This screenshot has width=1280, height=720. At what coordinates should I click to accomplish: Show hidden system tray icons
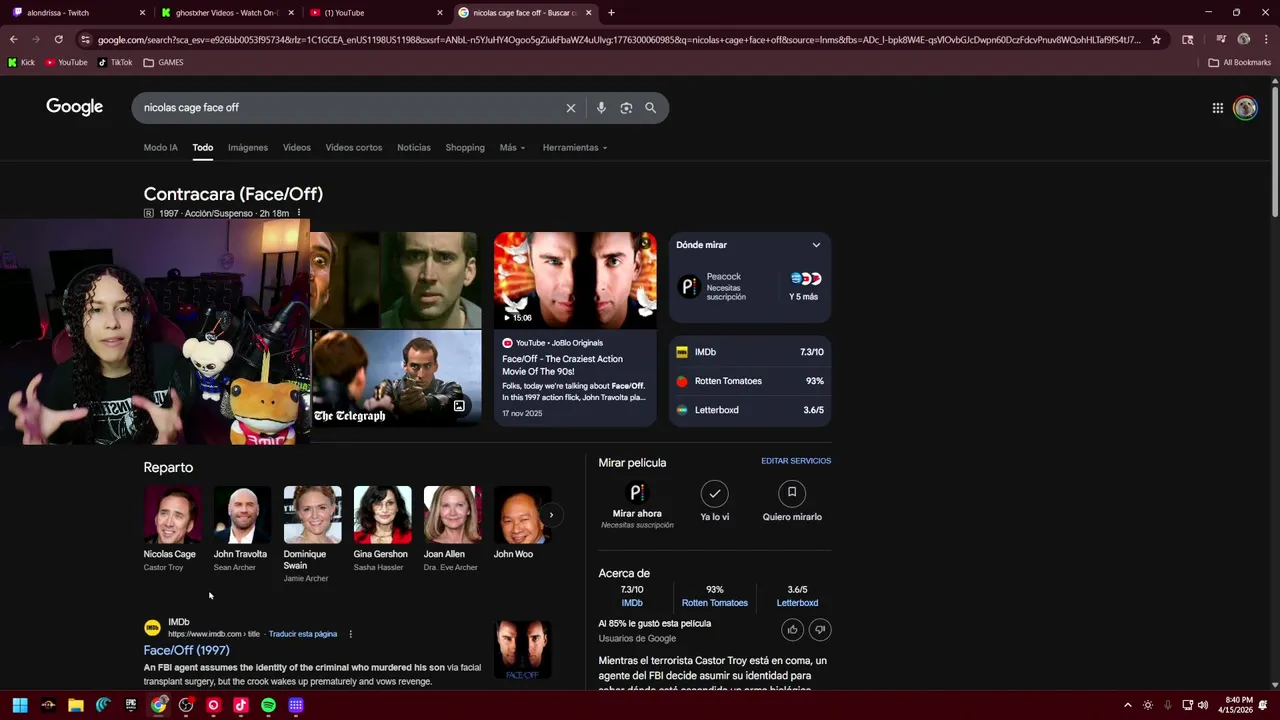coord(1128,705)
